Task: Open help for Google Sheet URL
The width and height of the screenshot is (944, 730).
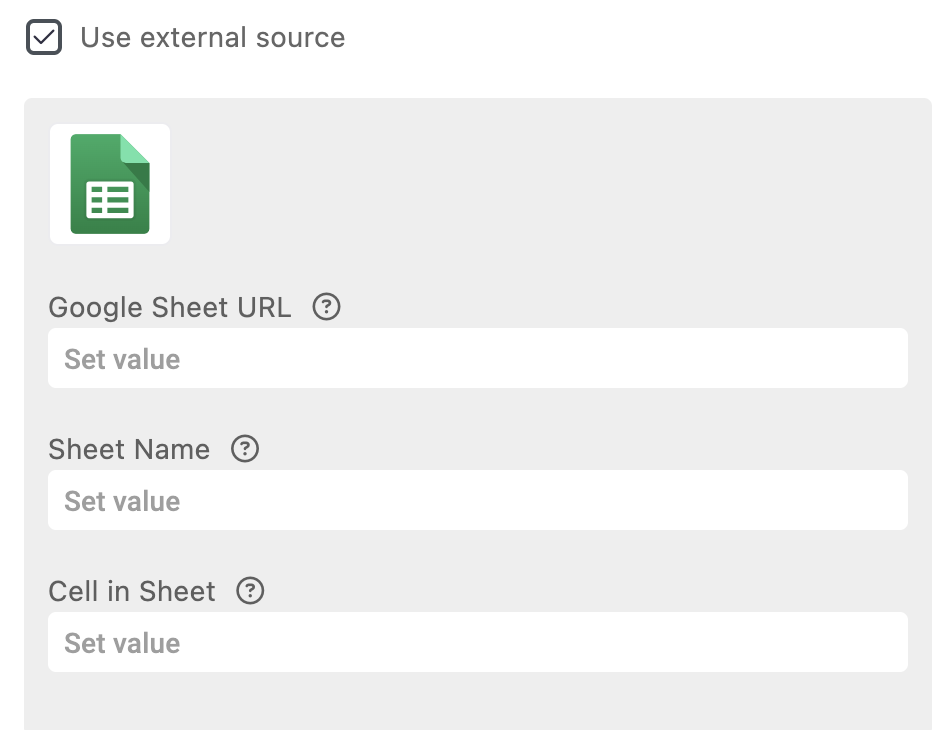Action: point(326,307)
